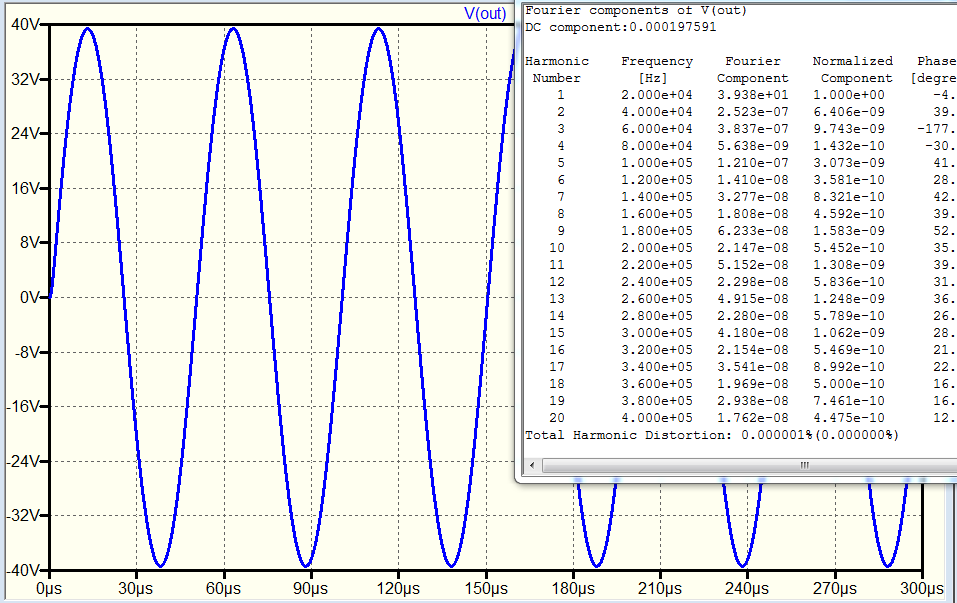The image size is (957, 603).
Task: Select the 60µs time axis label
Action: [x=223, y=589]
